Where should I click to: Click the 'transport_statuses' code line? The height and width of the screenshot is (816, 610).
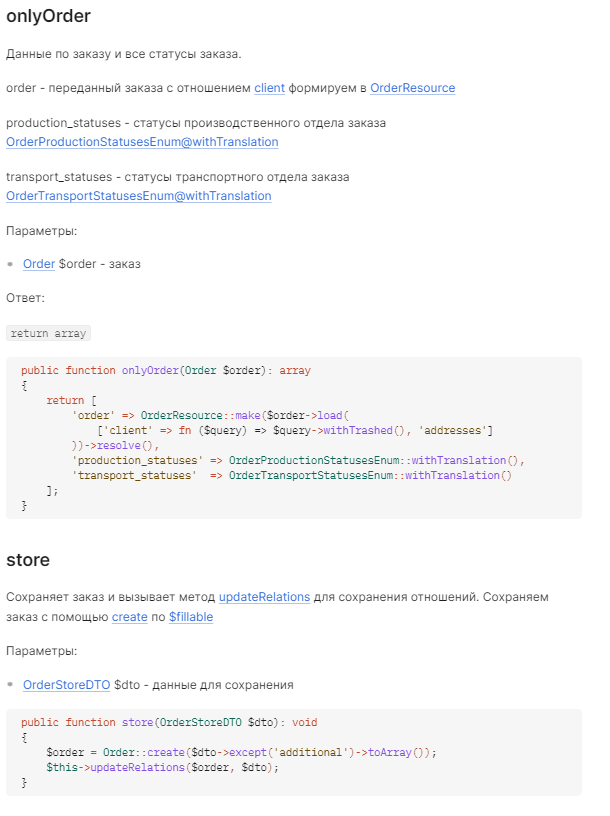point(292,476)
